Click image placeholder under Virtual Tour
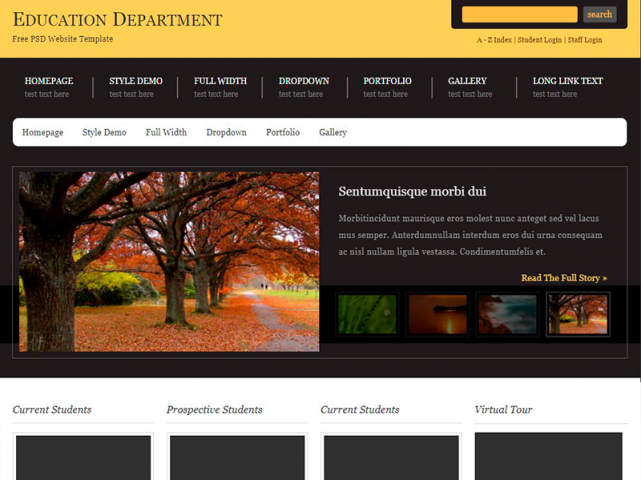 tap(548, 456)
